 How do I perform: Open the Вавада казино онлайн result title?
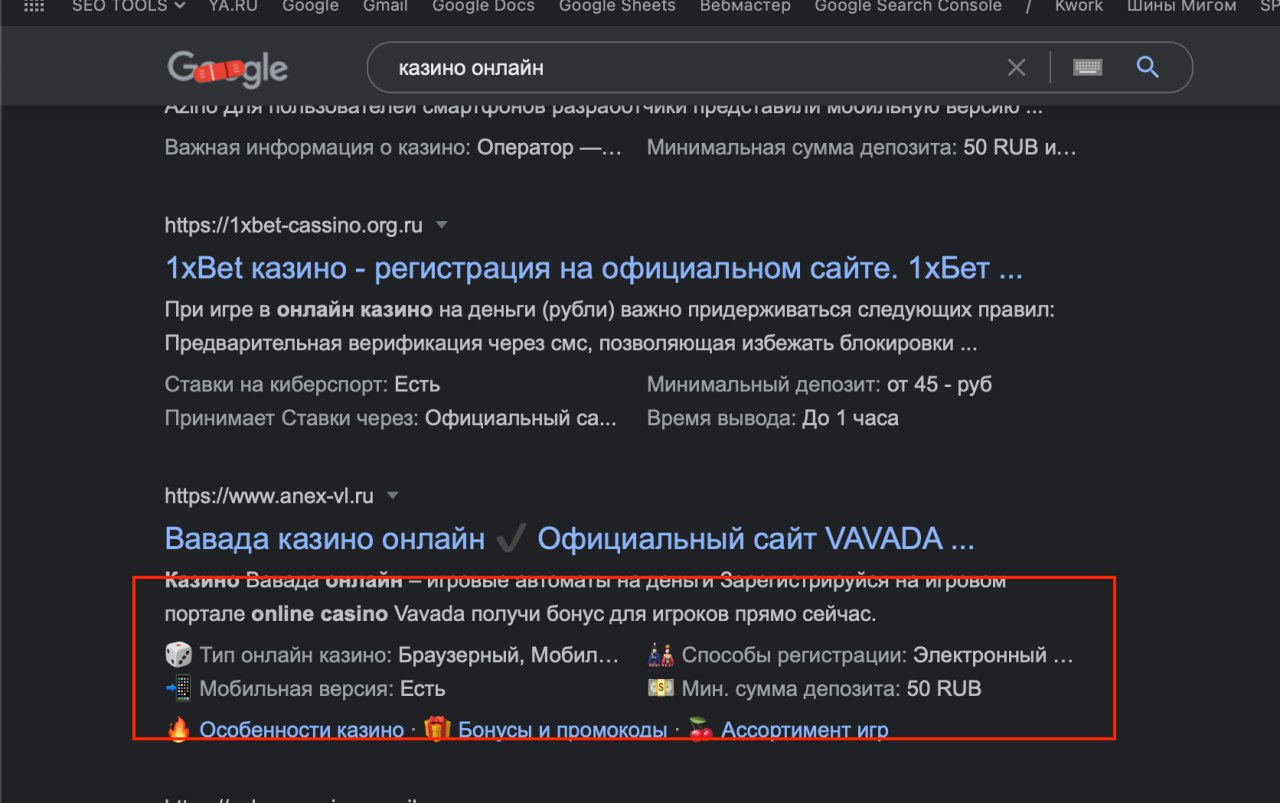[x=569, y=539]
